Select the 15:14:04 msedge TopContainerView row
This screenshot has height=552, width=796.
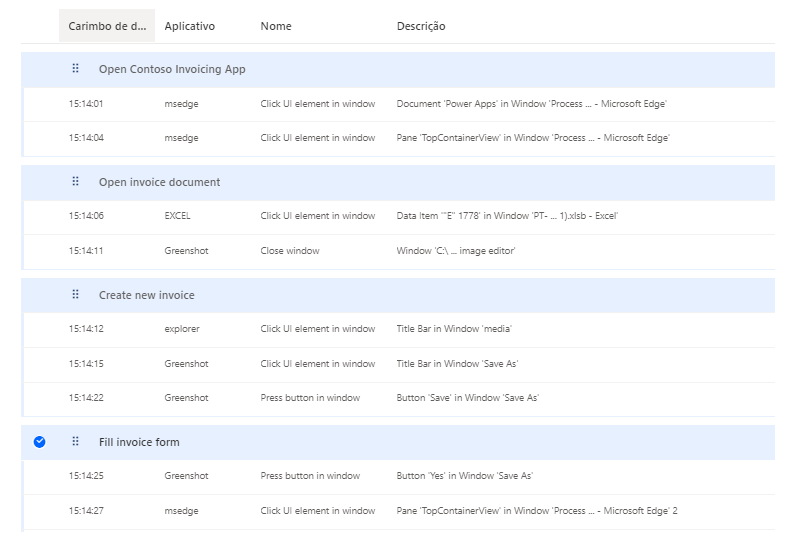(x=400, y=138)
